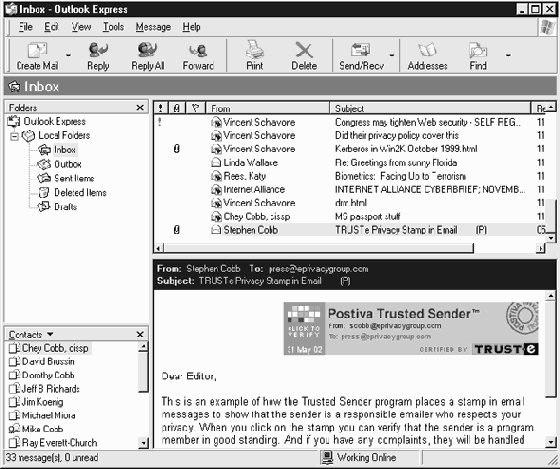Sort messages by the attachment column header
Screen dimensions: 560x469
tap(176, 108)
